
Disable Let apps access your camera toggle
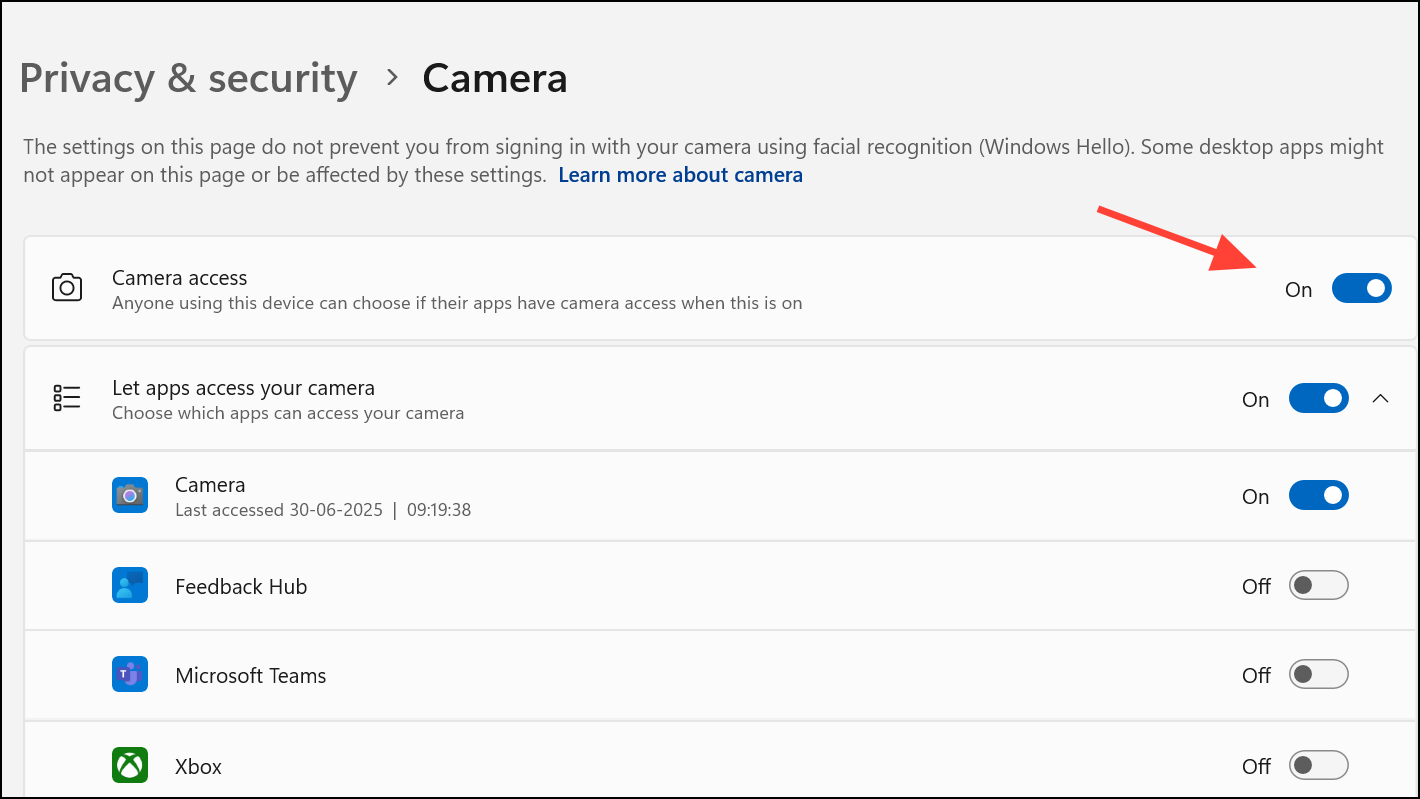pos(1318,398)
